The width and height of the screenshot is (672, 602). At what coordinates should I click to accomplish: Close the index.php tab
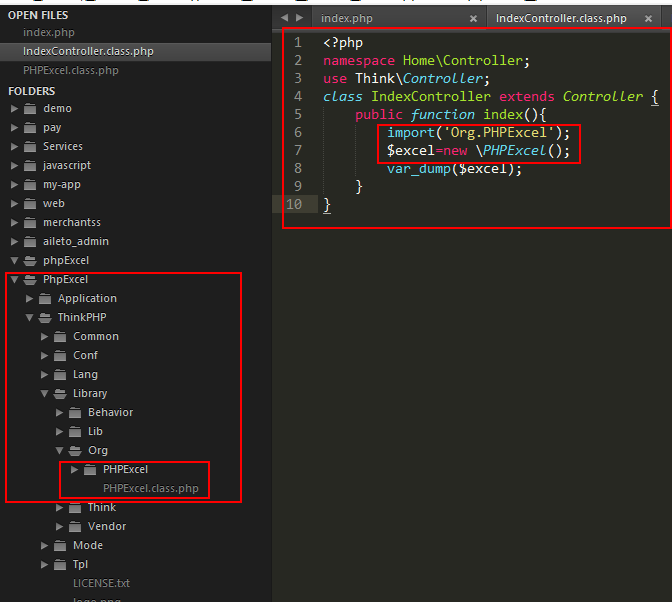pyautogui.click(x=473, y=18)
